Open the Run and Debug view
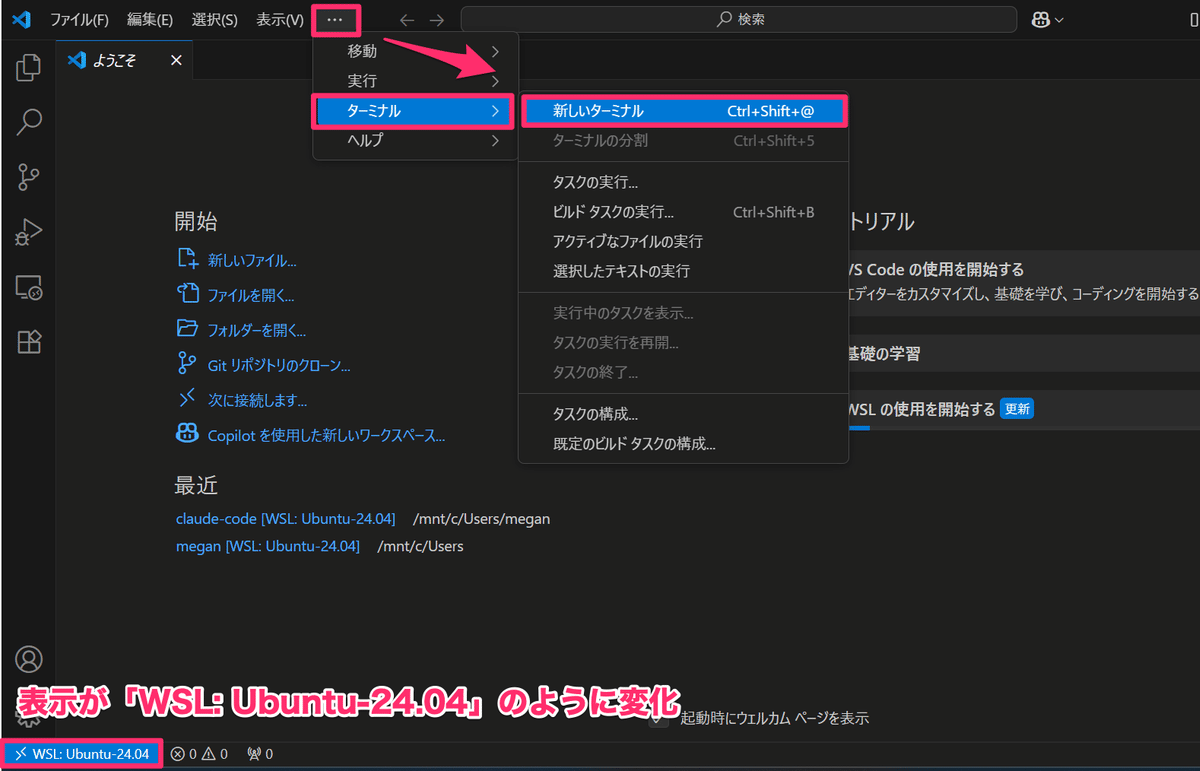This screenshot has height=771, width=1200. [28, 231]
